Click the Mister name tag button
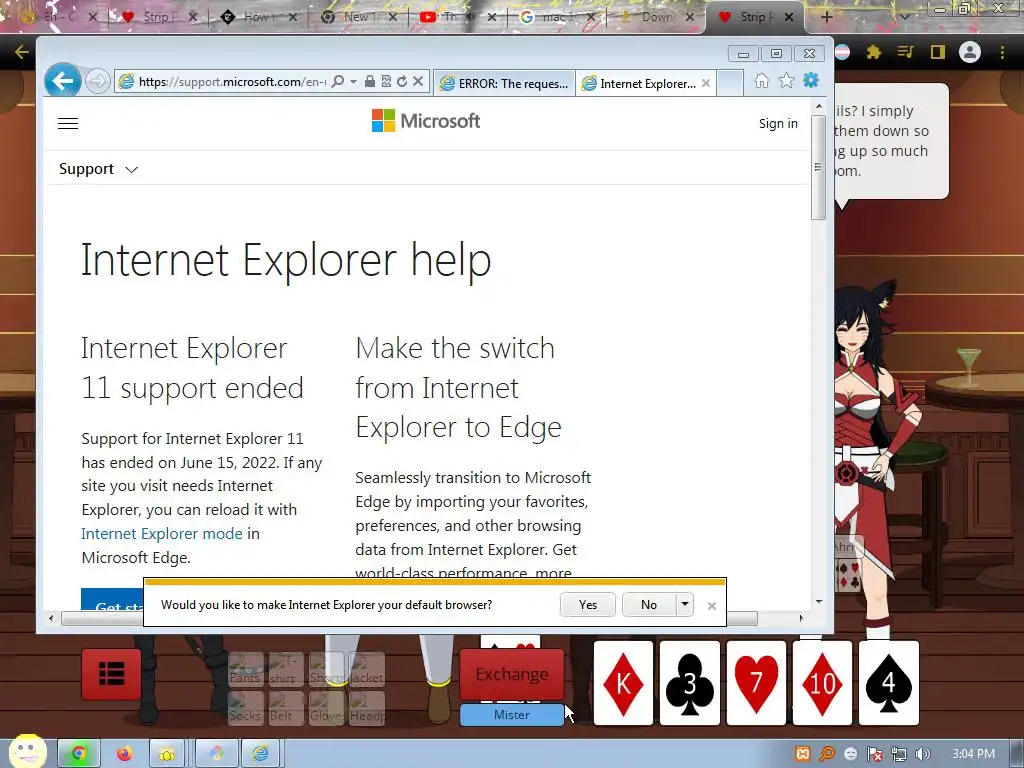 (x=512, y=714)
